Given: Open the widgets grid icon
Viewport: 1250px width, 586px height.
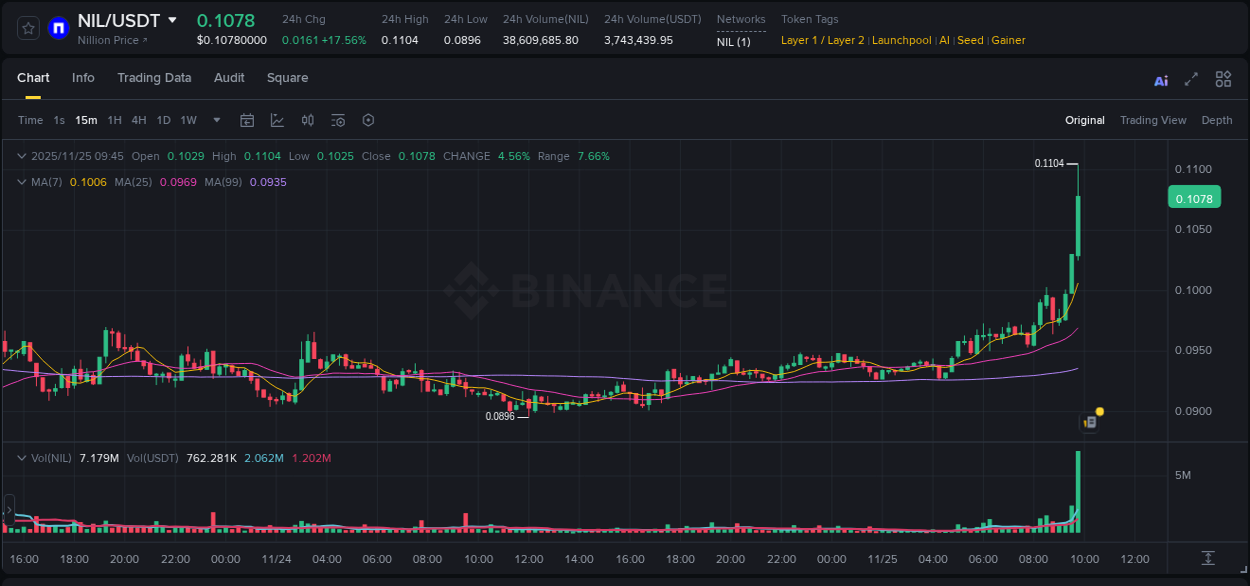Looking at the screenshot, I should click(1223, 79).
